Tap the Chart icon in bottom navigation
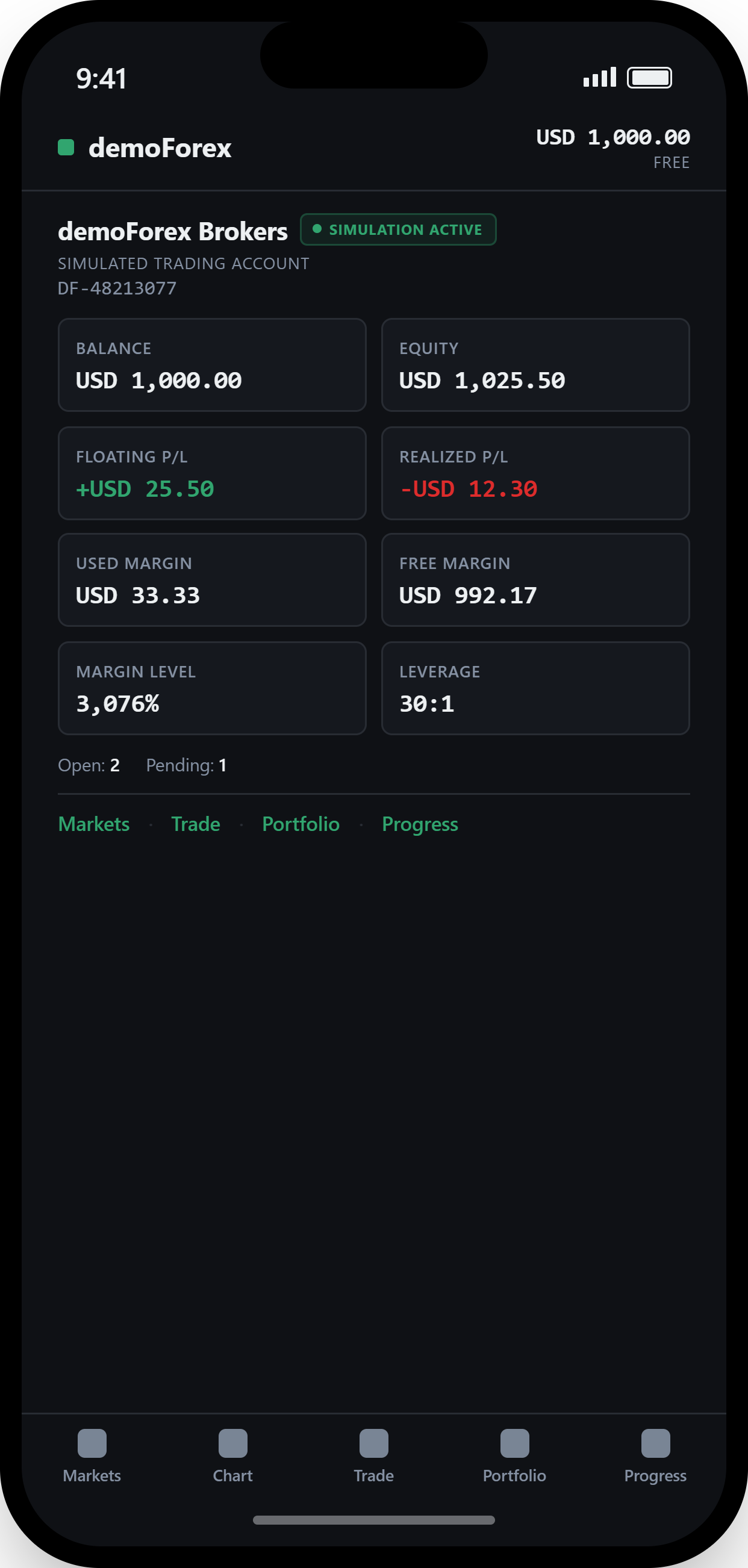The image size is (748, 1568). coord(232,1443)
